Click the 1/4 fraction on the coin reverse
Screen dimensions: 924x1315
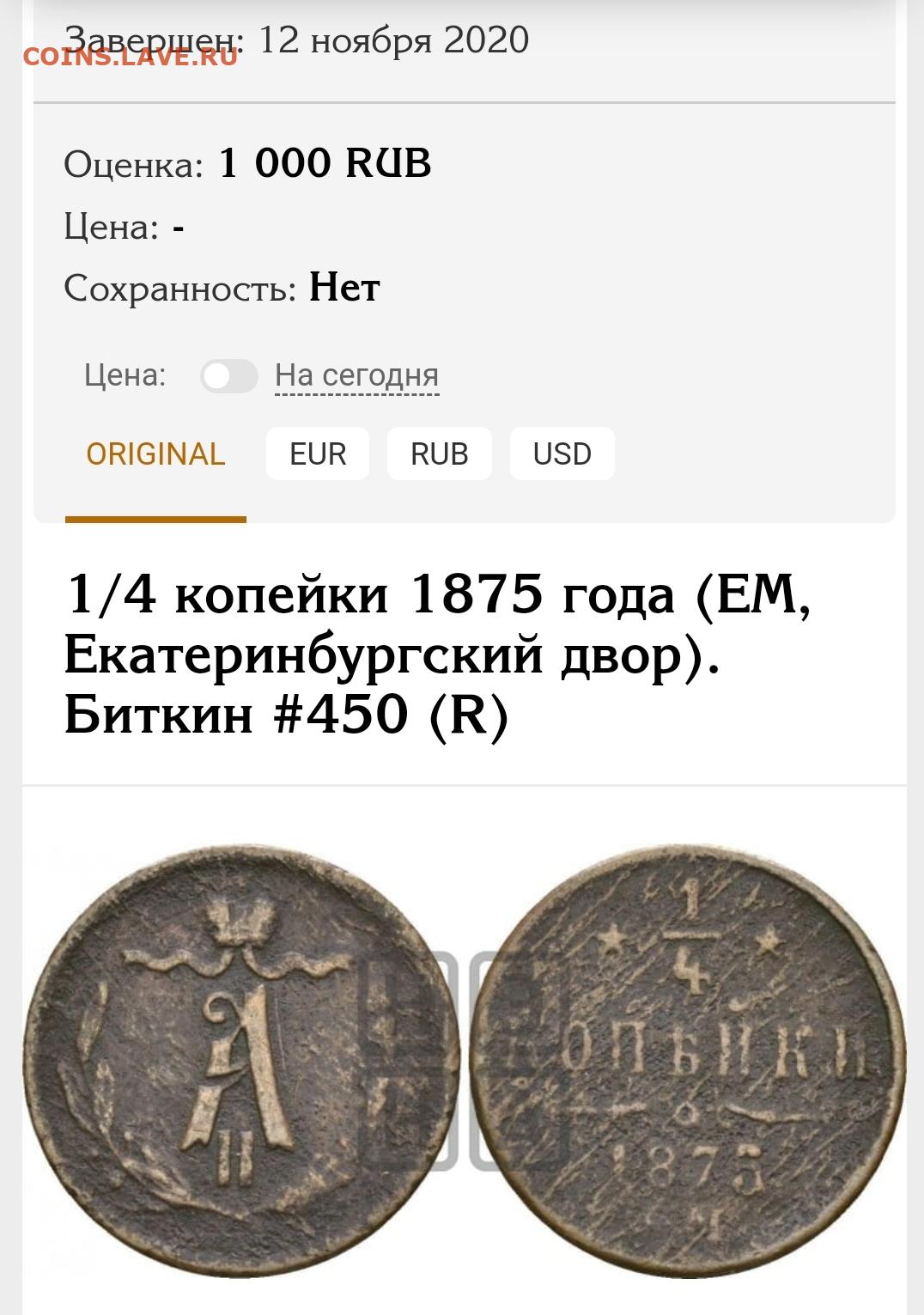pos(689,941)
